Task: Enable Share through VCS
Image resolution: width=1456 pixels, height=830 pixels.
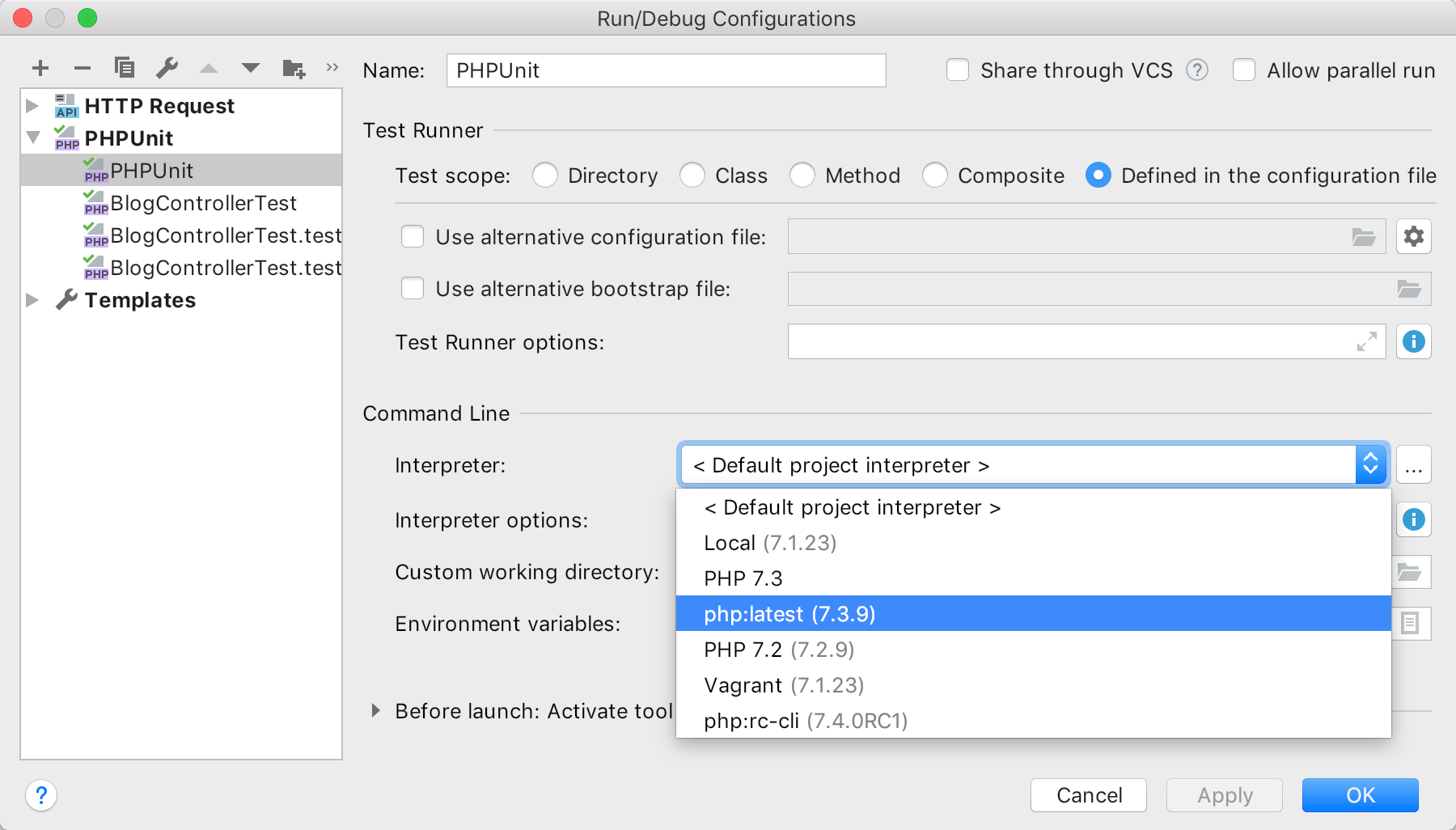Action: [958, 70]
